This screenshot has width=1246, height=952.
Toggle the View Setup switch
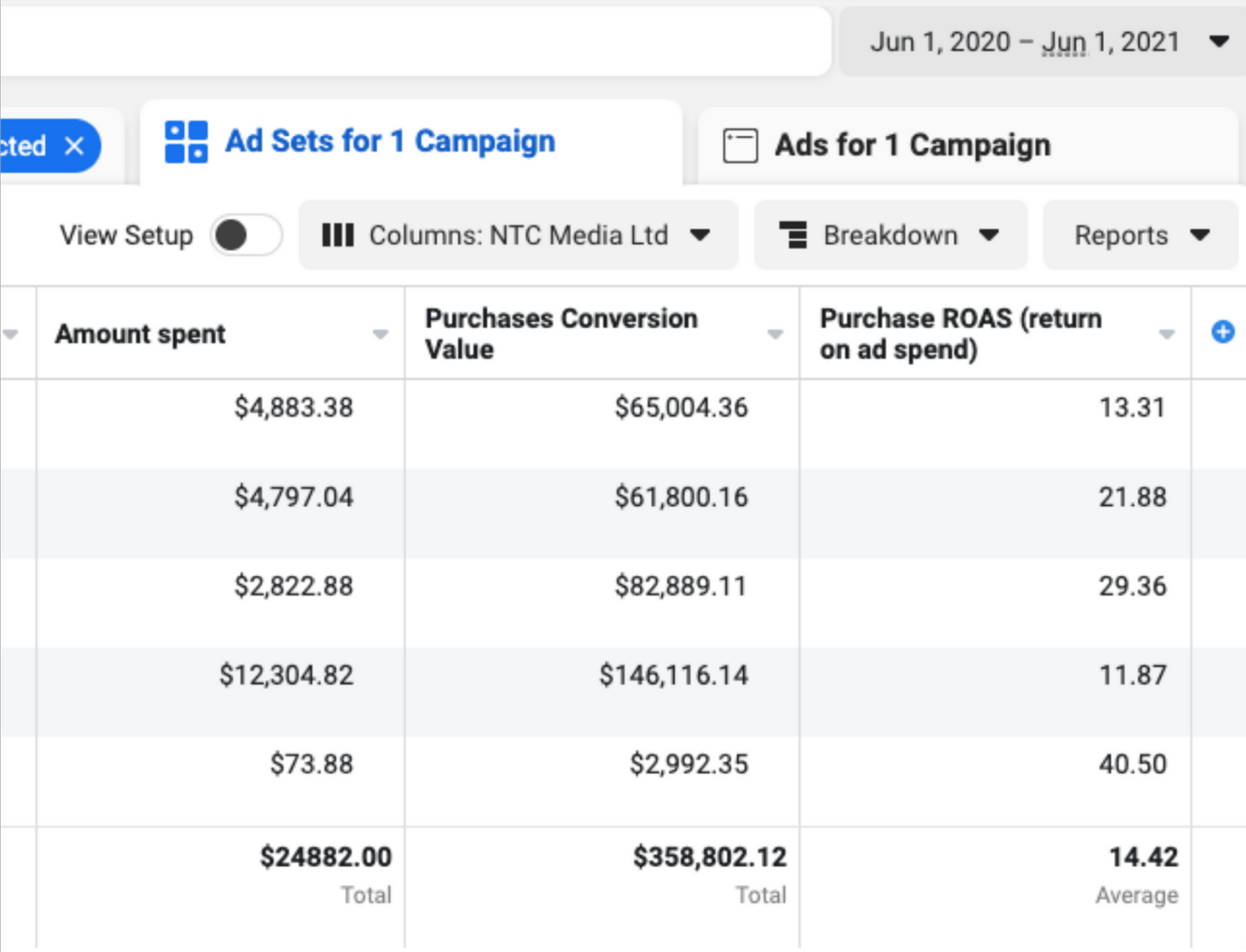tap(246, 235)
